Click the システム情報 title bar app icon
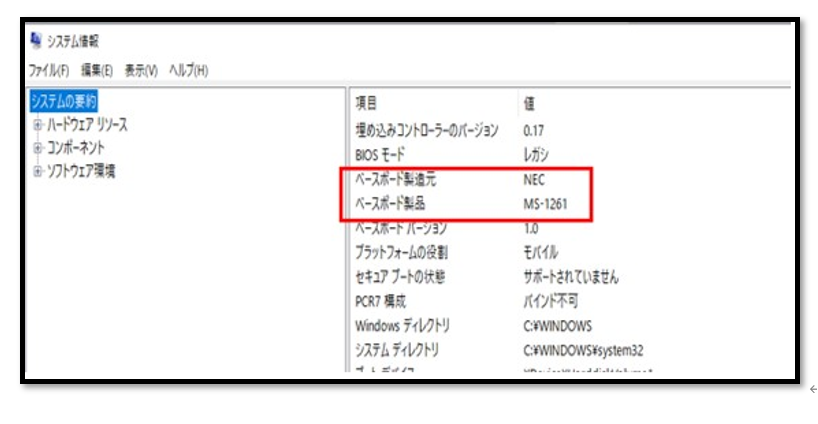Image resolution: width=818 pixels, height=424 pixels. tap(36, 40)
